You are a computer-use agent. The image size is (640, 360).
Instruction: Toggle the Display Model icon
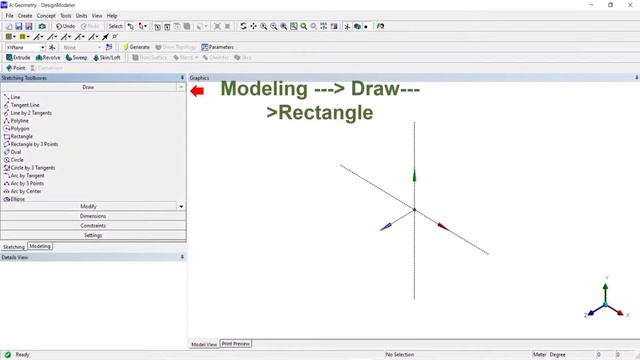click(x=357, y=27)
